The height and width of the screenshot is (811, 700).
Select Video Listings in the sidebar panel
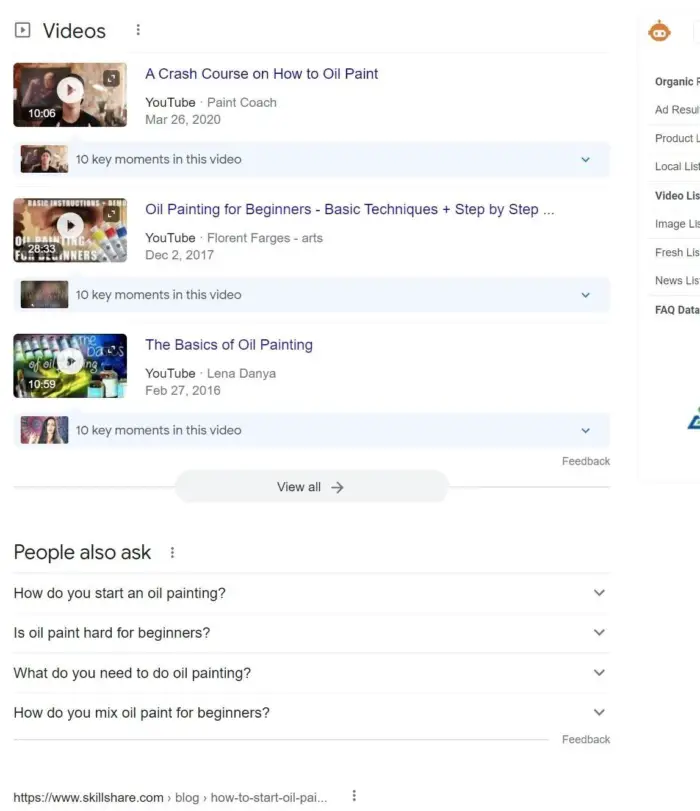(x=677, y=196)
